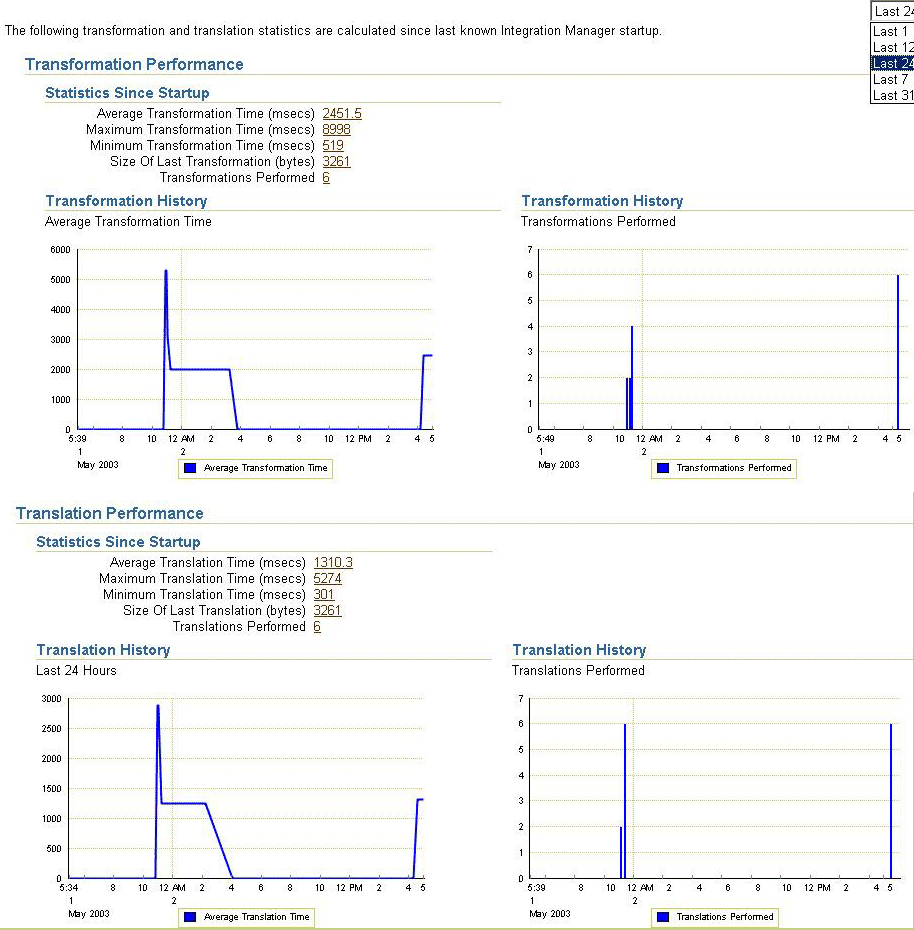
Task: Click the Integration Manager startup statistics sentence
Action: (x=333, y=30)
